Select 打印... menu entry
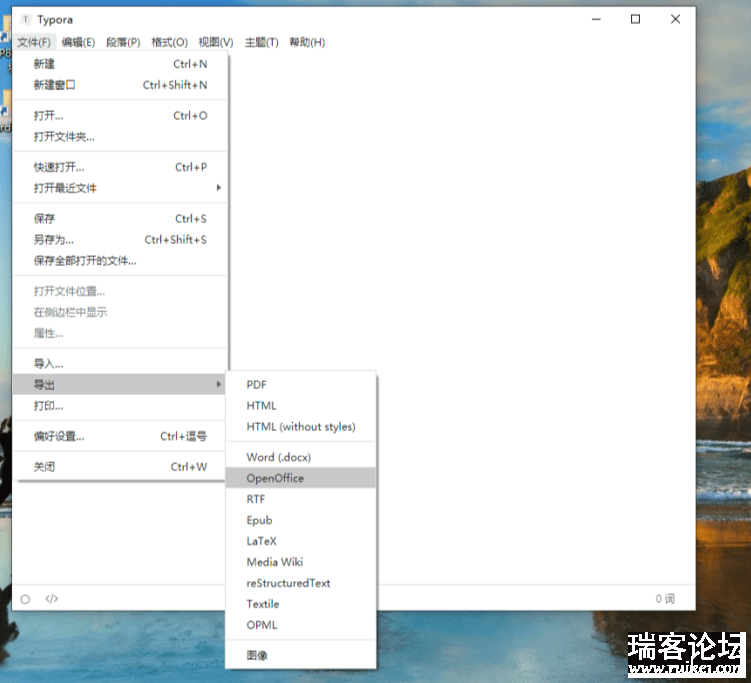The width and height of the screenshot is (751, 683). [x=120, y=406]
